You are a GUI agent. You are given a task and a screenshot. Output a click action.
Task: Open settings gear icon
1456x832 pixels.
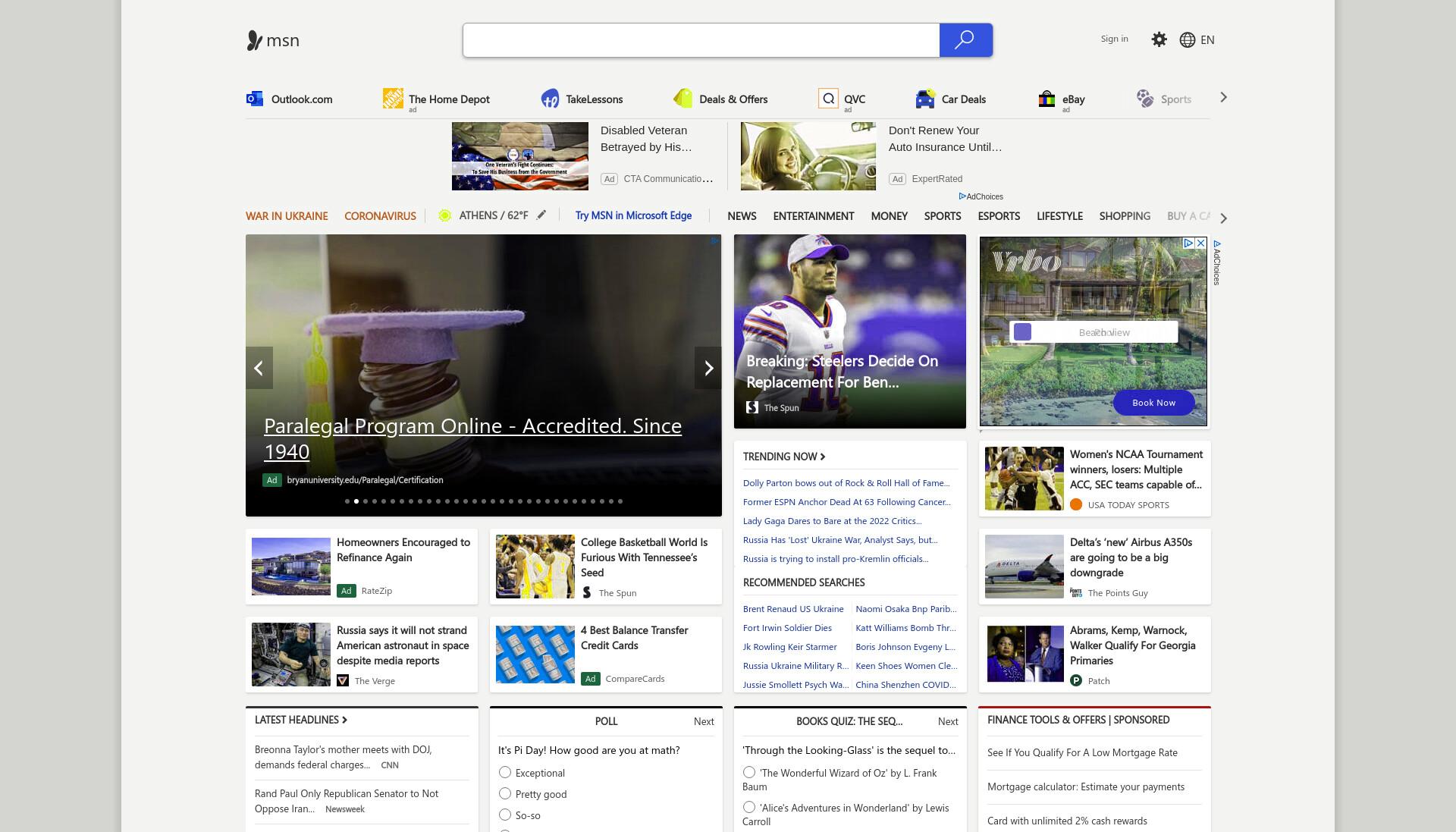coord(1159,39)
